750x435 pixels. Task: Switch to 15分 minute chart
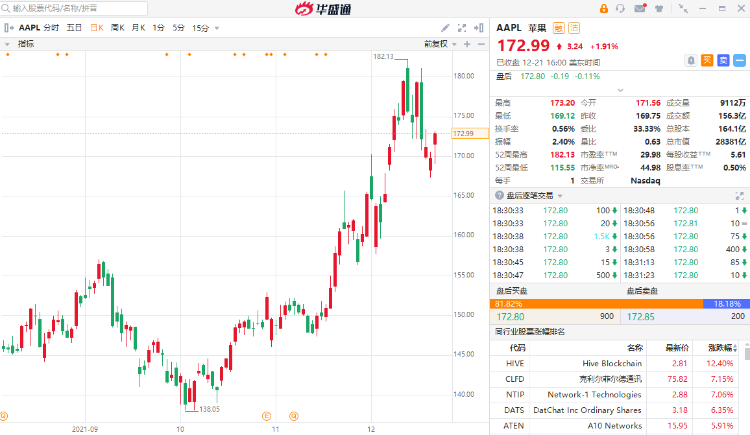200,28
